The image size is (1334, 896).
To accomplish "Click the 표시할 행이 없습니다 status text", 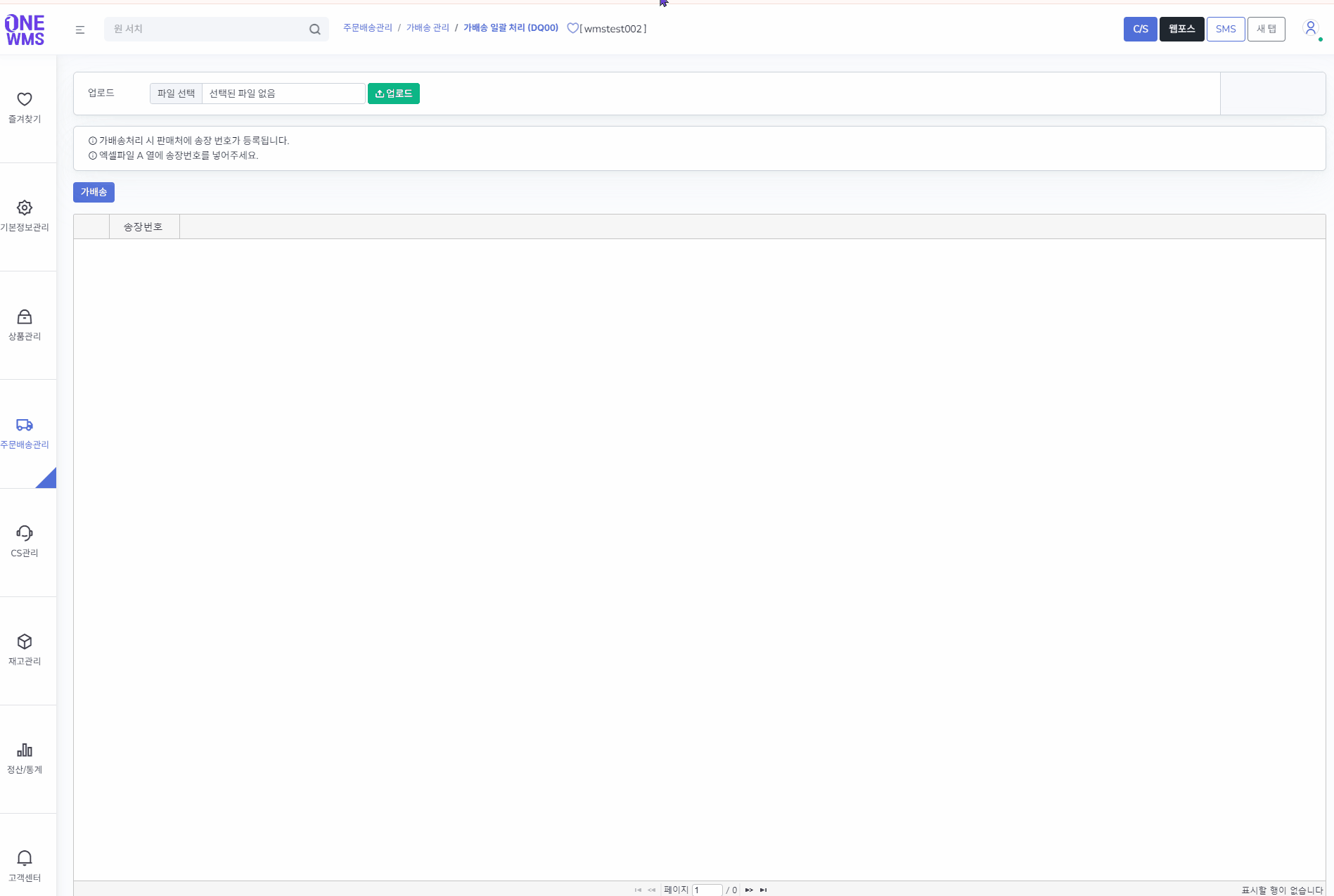I will point(1282,890).
